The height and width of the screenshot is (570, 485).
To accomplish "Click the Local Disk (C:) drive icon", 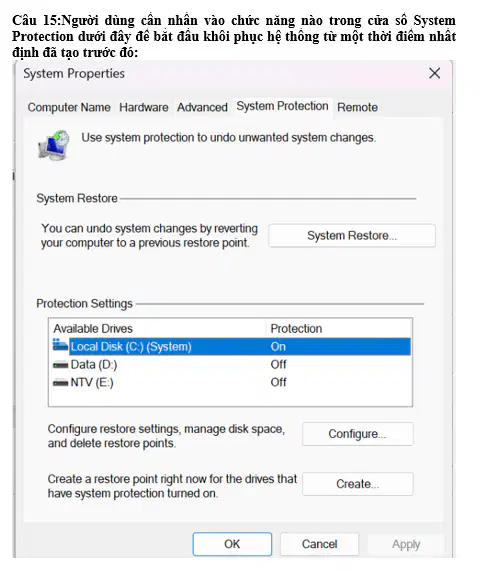I will [60, 345].
